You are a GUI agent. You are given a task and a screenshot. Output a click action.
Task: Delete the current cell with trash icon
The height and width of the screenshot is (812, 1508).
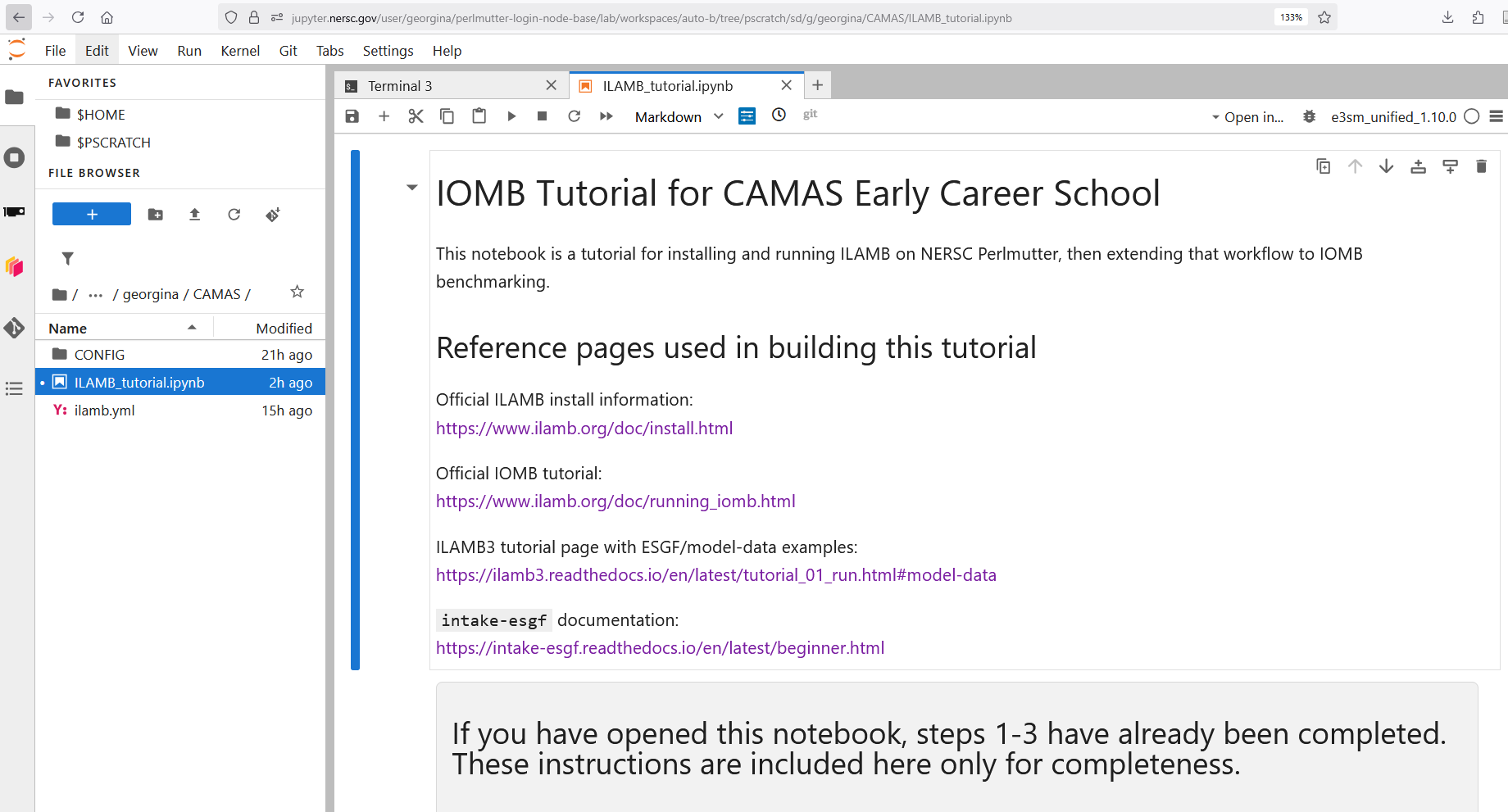1481,166
